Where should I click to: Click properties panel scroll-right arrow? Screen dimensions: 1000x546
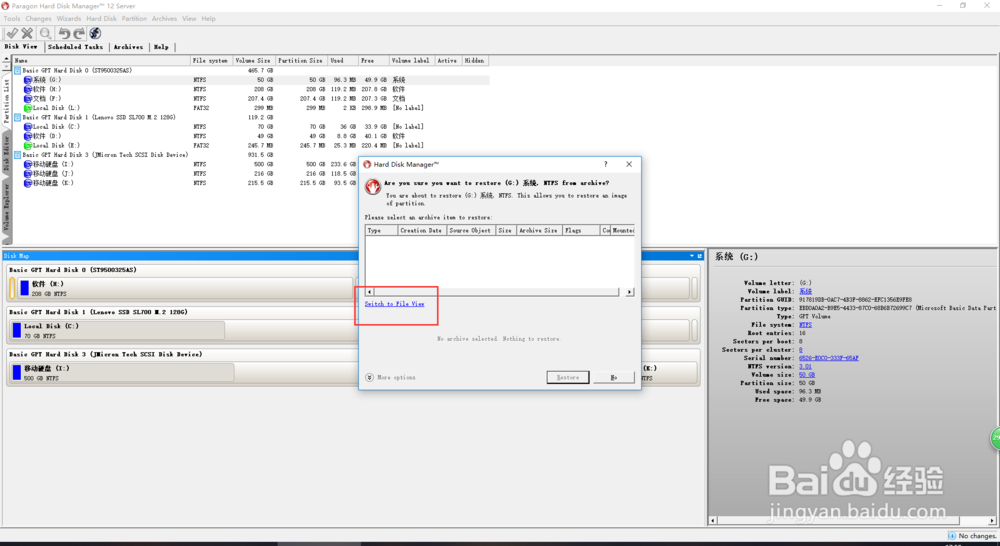991,520
